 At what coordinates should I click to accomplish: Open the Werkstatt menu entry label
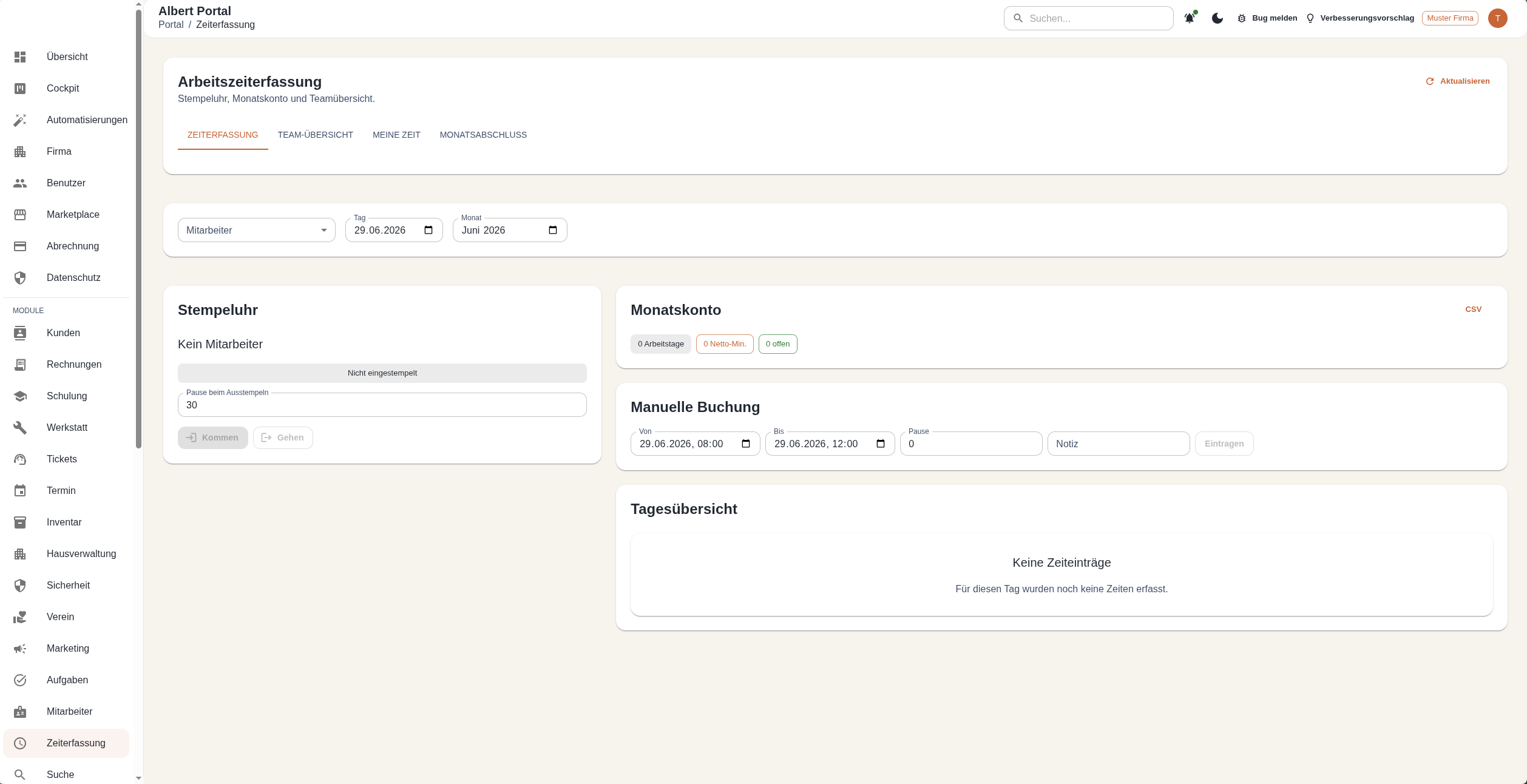point(67,428)
